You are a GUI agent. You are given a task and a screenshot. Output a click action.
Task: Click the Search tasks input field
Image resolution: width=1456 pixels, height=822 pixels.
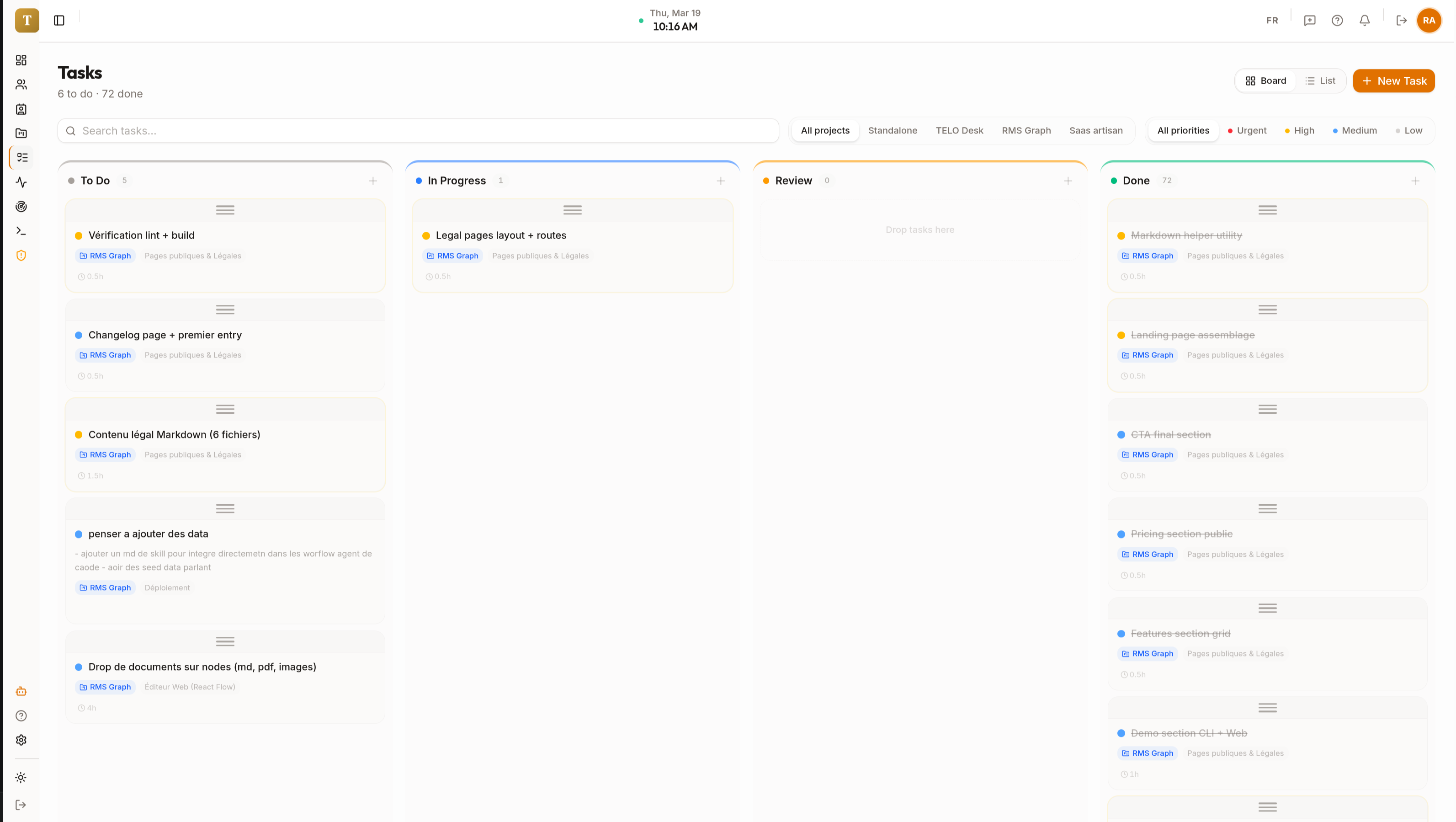tap(418, 131)
